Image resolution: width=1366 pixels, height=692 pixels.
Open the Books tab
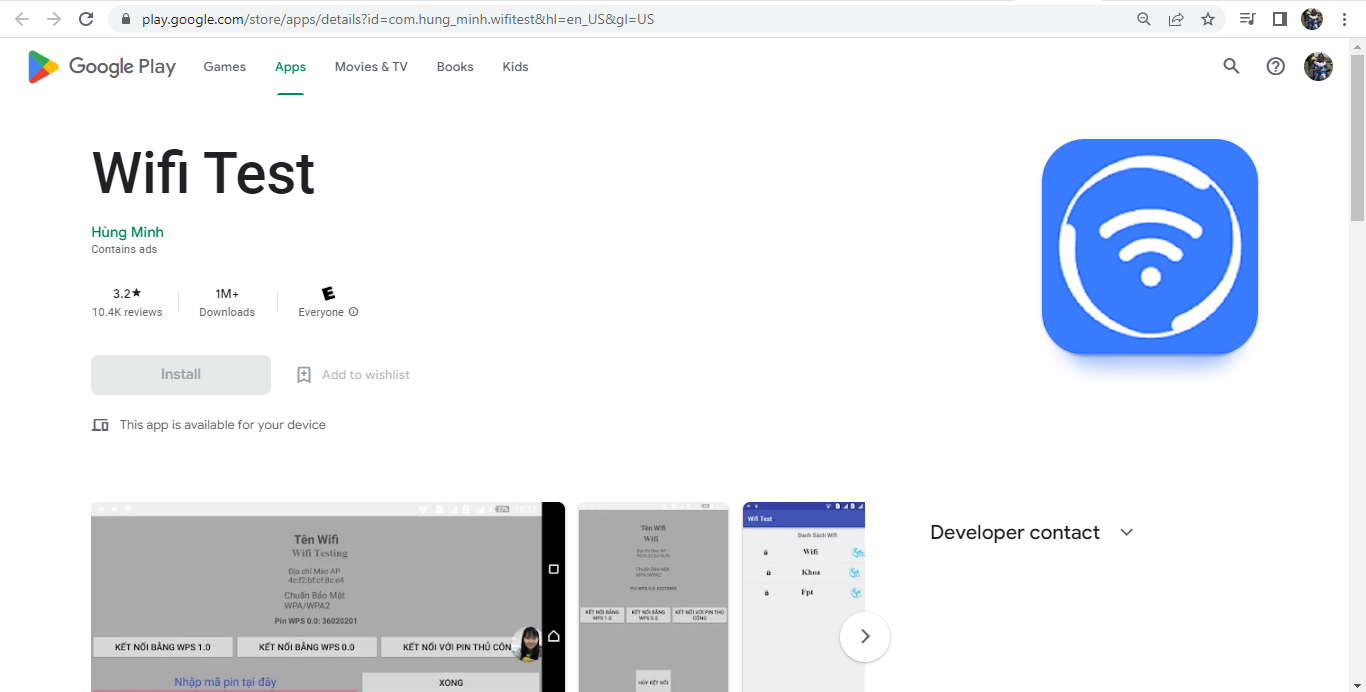coord(455,67)
